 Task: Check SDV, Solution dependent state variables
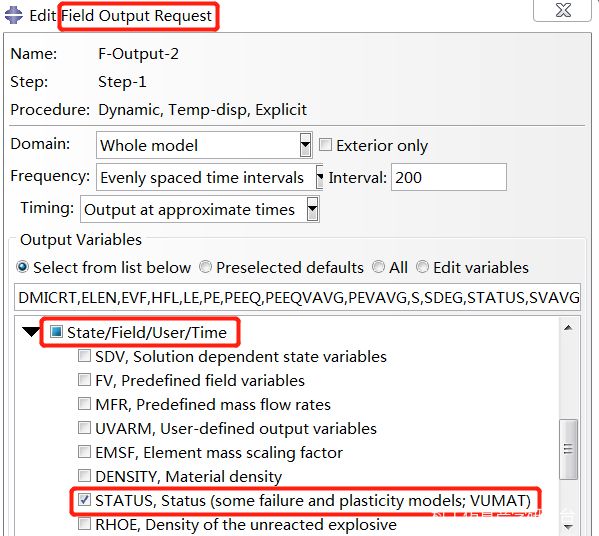click(84, 356)
